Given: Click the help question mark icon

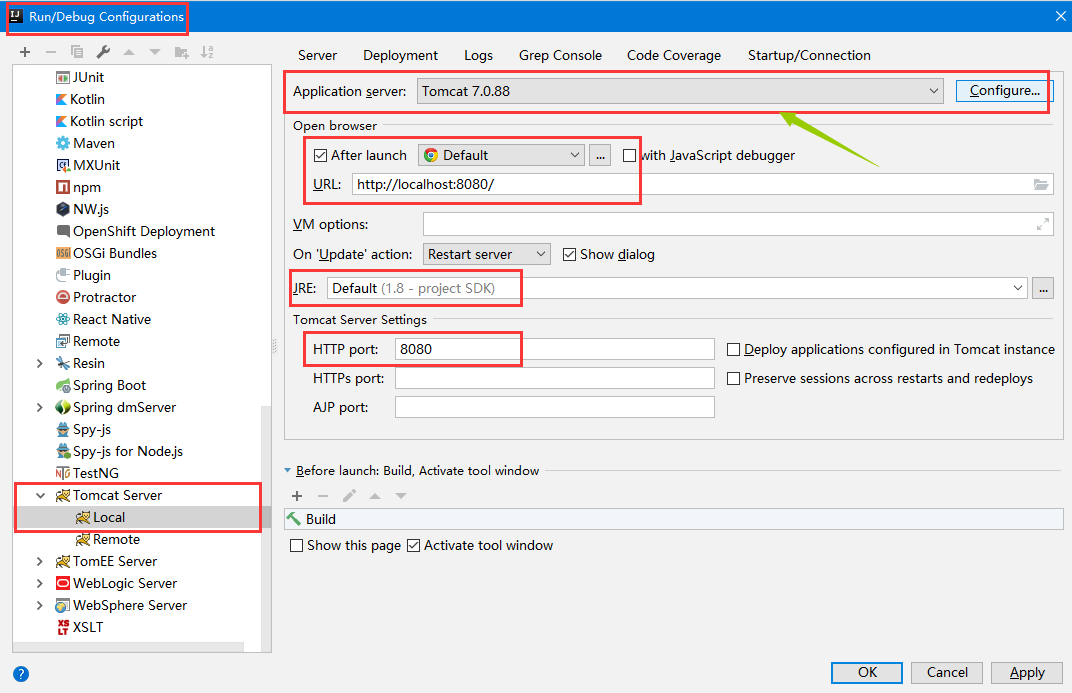Looking at the screenshot, I should click(21, 674).
